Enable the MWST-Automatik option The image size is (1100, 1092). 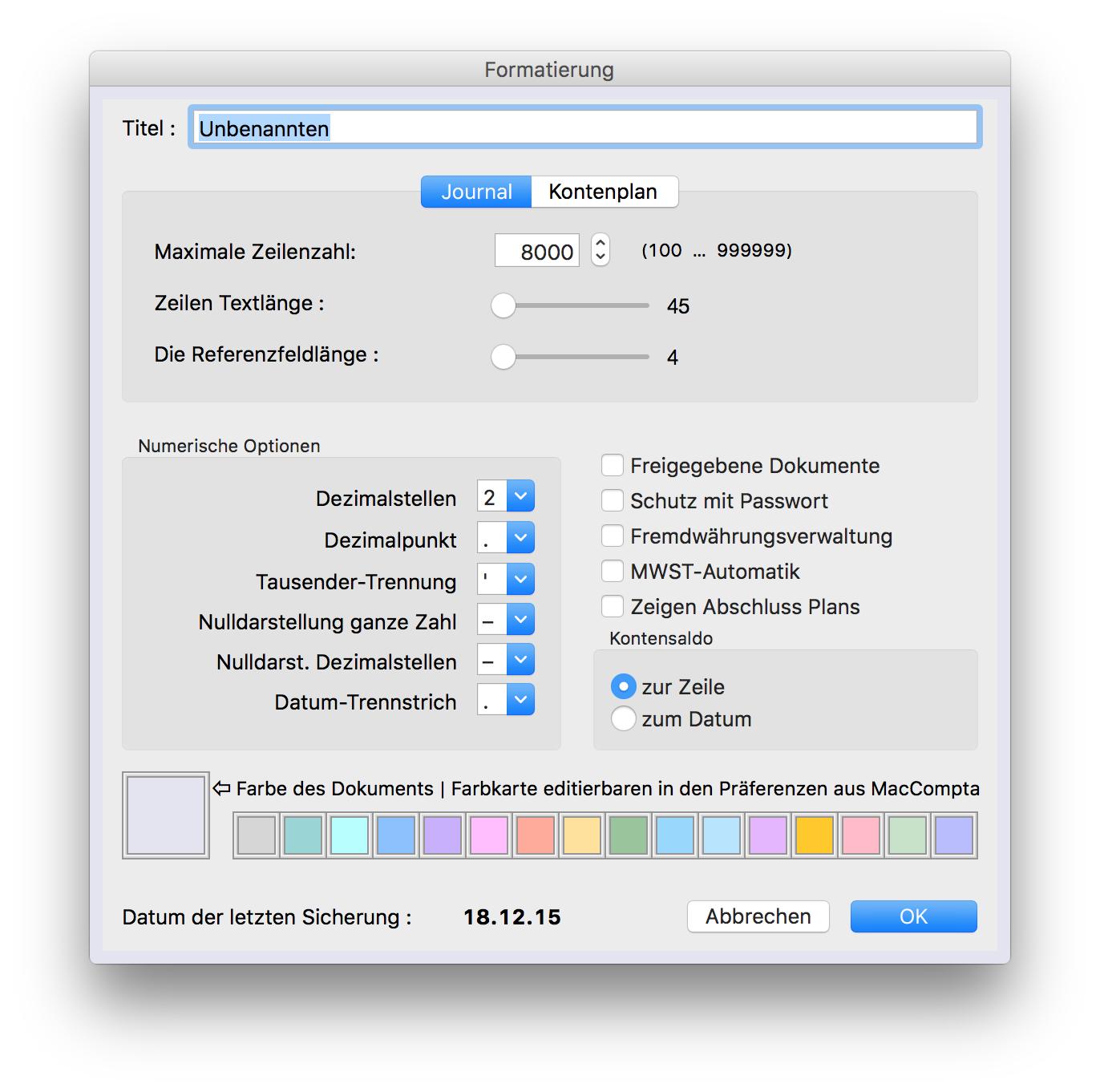click(613, 572)
